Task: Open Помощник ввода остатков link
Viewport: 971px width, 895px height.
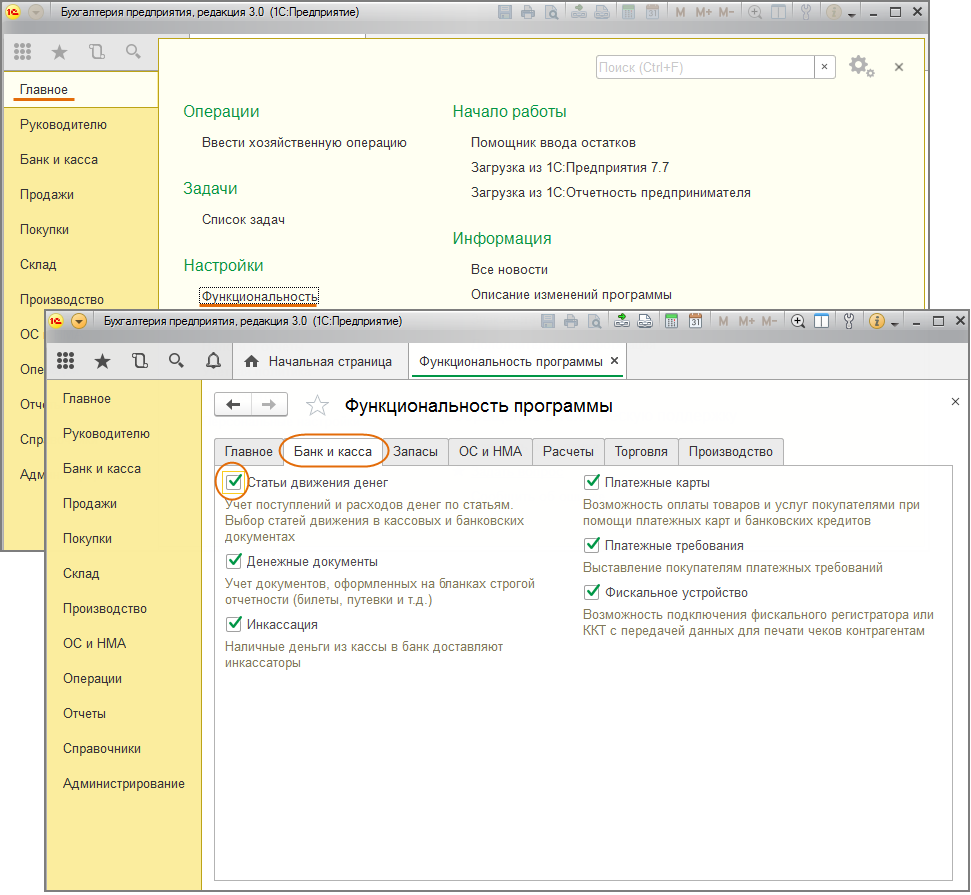Action: [x=553, y=143]
